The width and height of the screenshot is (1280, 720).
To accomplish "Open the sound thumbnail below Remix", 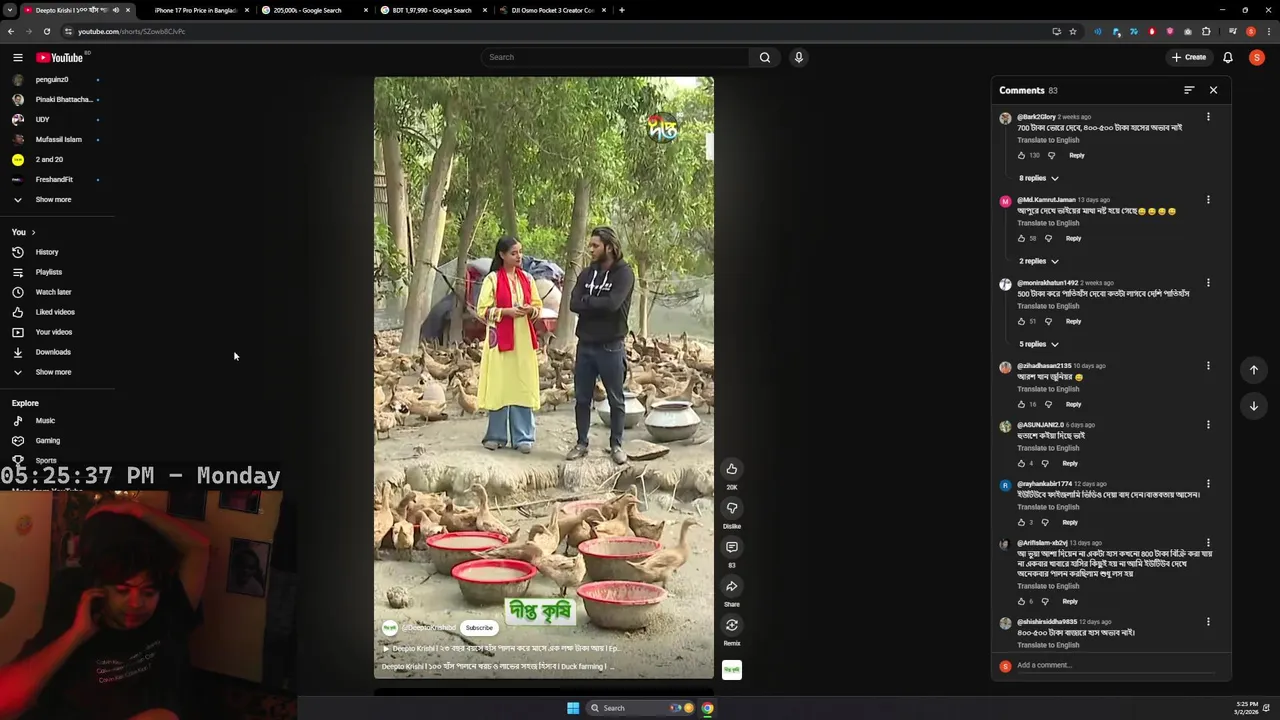I will [x=732, y=670].
